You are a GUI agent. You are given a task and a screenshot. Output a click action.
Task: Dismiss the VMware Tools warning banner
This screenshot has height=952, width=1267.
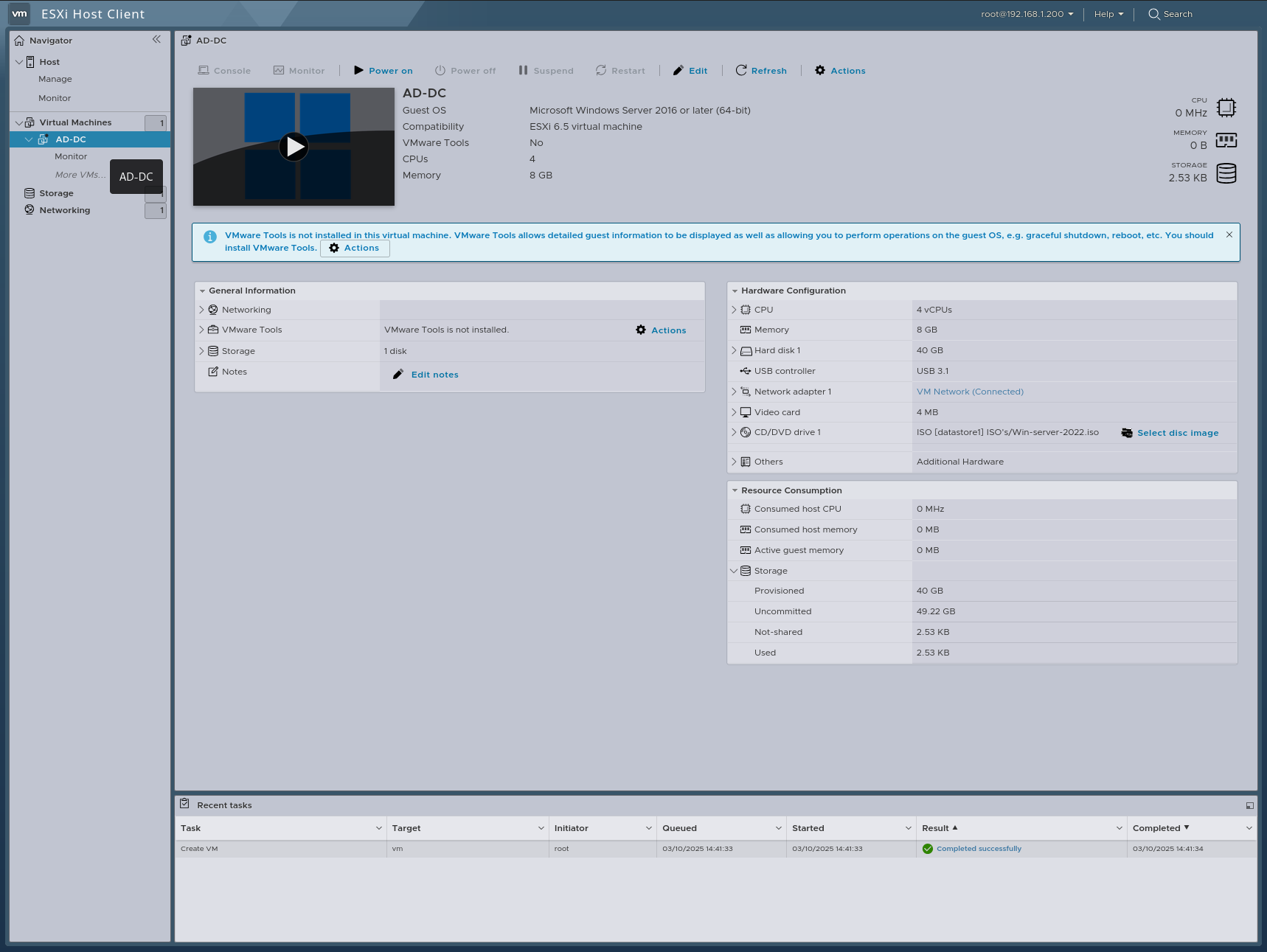click(1229, 234)
